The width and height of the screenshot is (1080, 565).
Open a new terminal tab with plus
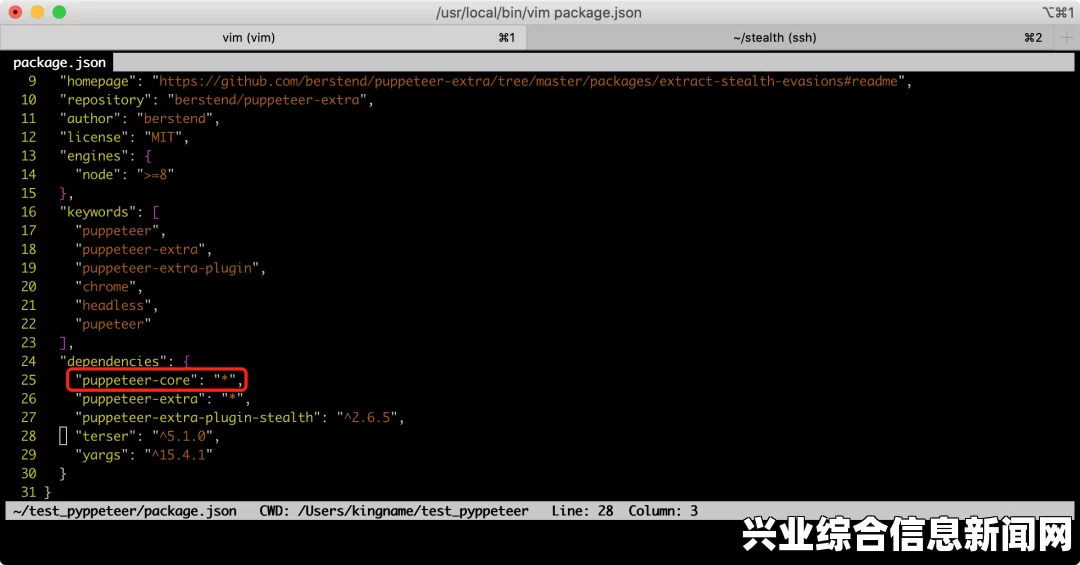1066,37
